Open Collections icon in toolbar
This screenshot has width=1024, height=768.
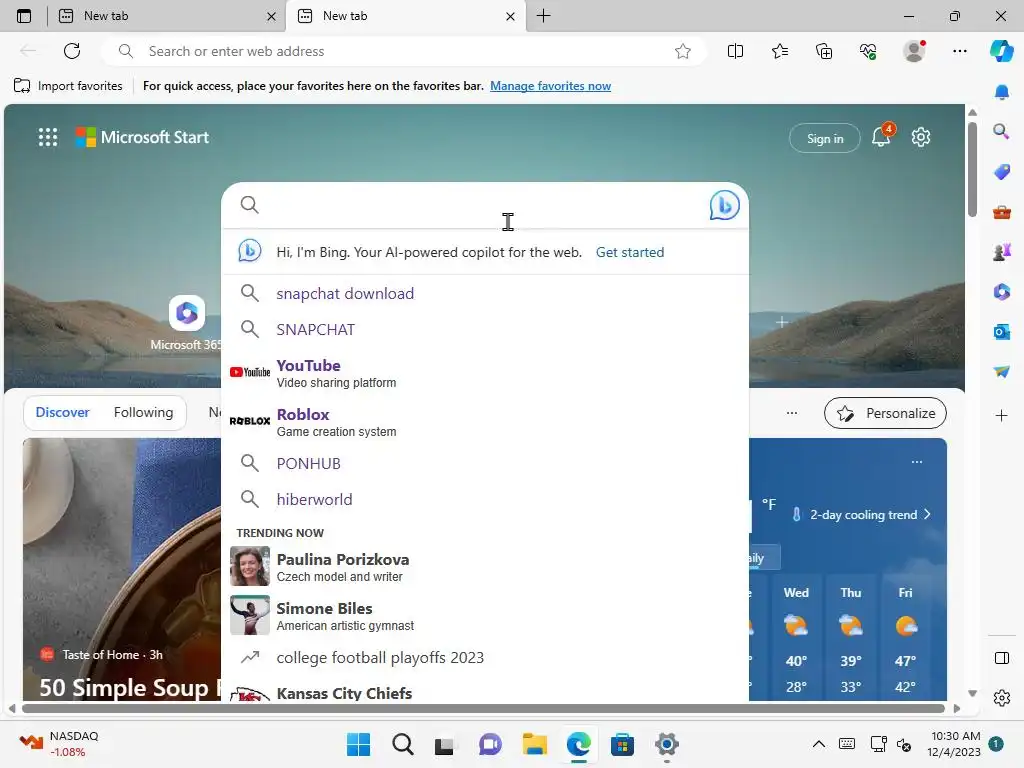[824, 51]
